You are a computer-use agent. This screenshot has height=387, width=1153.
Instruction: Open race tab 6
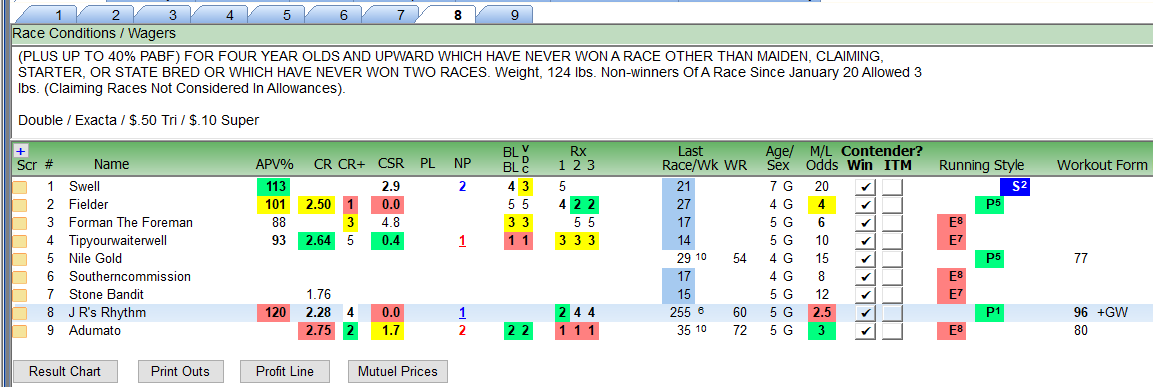point(343,15)
